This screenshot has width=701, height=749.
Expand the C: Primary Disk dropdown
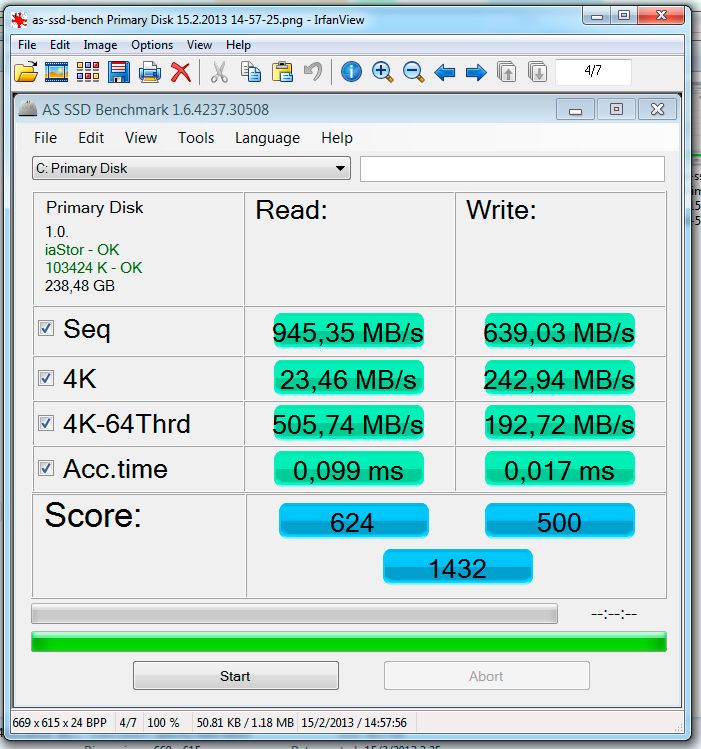point(191,168)
